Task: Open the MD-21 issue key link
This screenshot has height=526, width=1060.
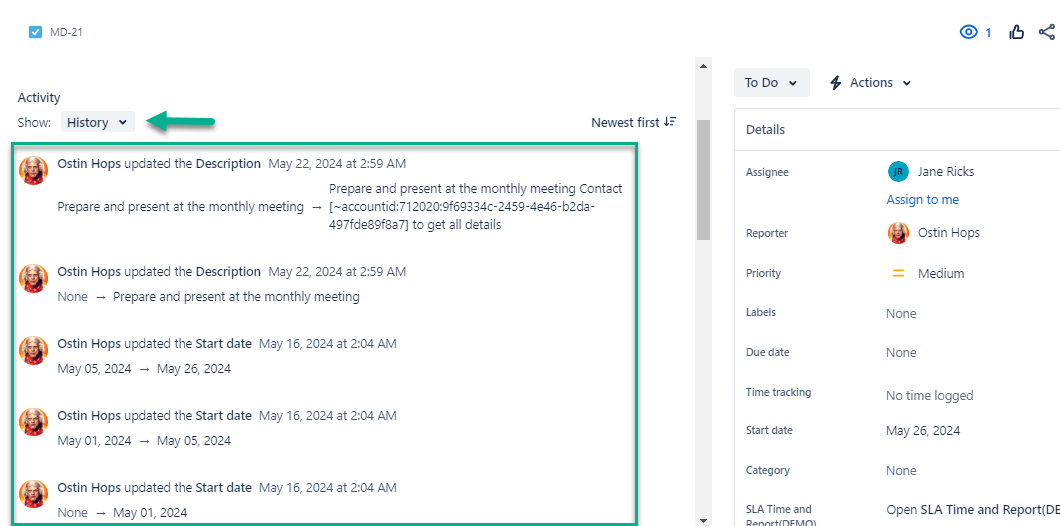Action: 66,32
